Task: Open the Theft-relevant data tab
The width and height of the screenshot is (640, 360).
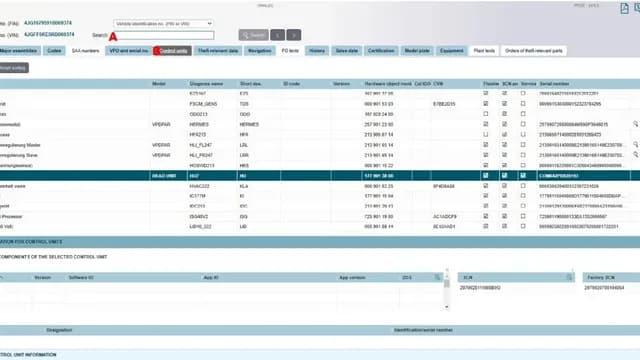Action: (x=218, y=51)
